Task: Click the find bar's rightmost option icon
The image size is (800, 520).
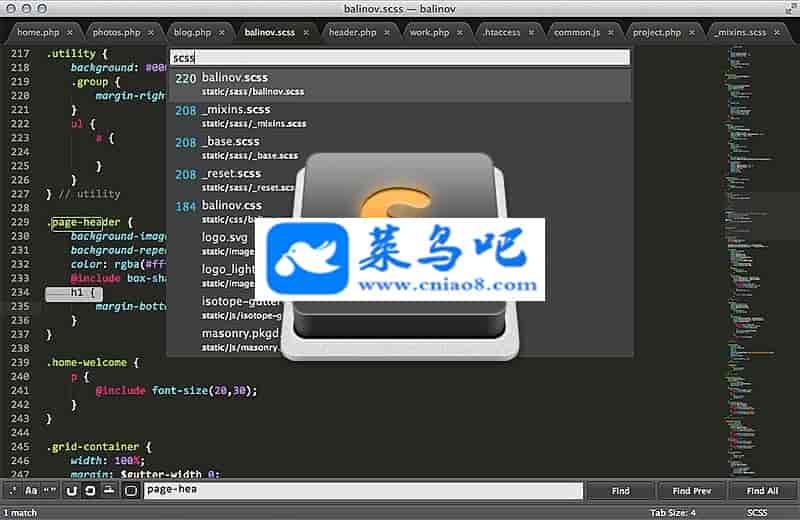Action: point(131,491)
